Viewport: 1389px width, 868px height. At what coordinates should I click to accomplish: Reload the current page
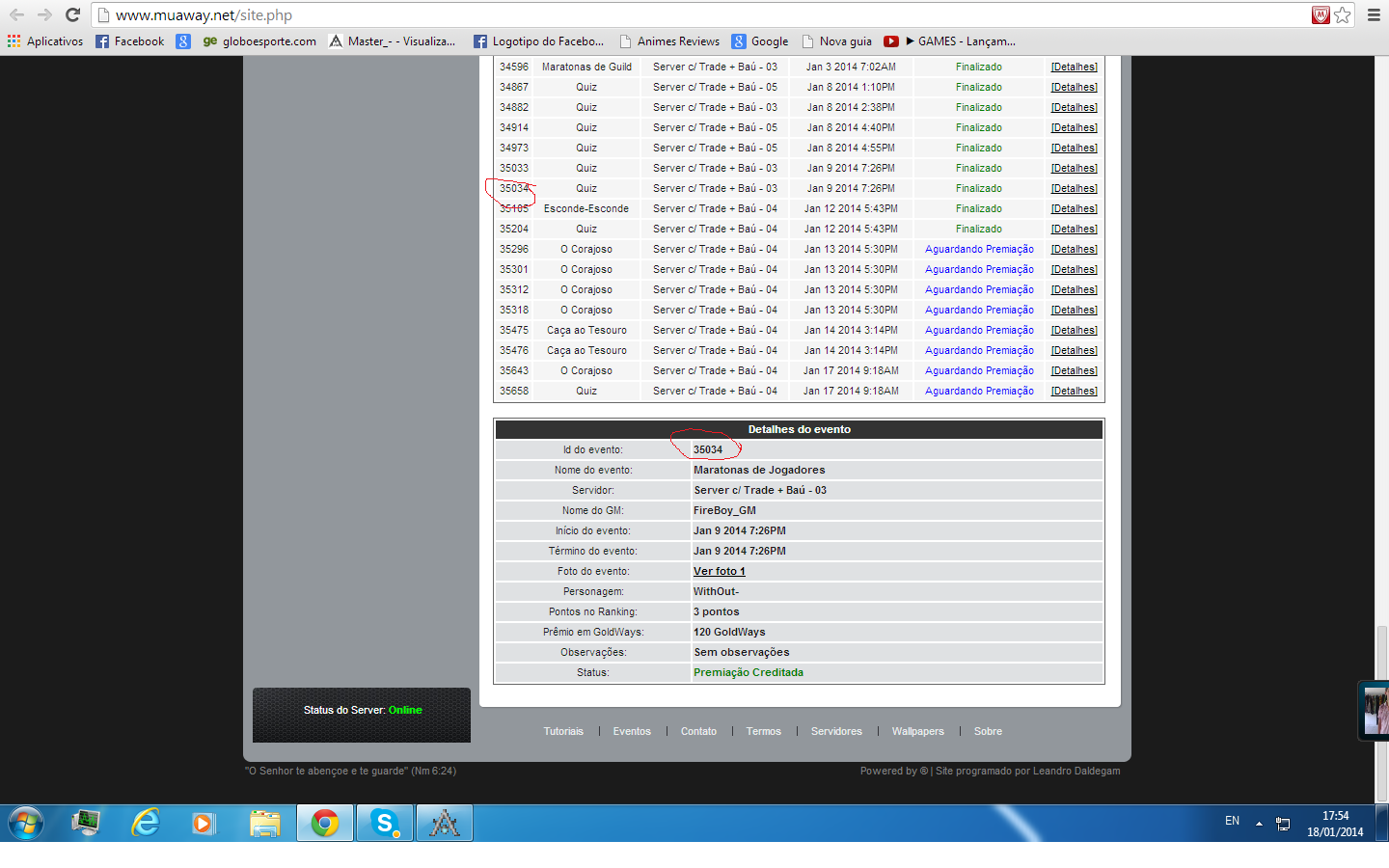click(72, 14)
